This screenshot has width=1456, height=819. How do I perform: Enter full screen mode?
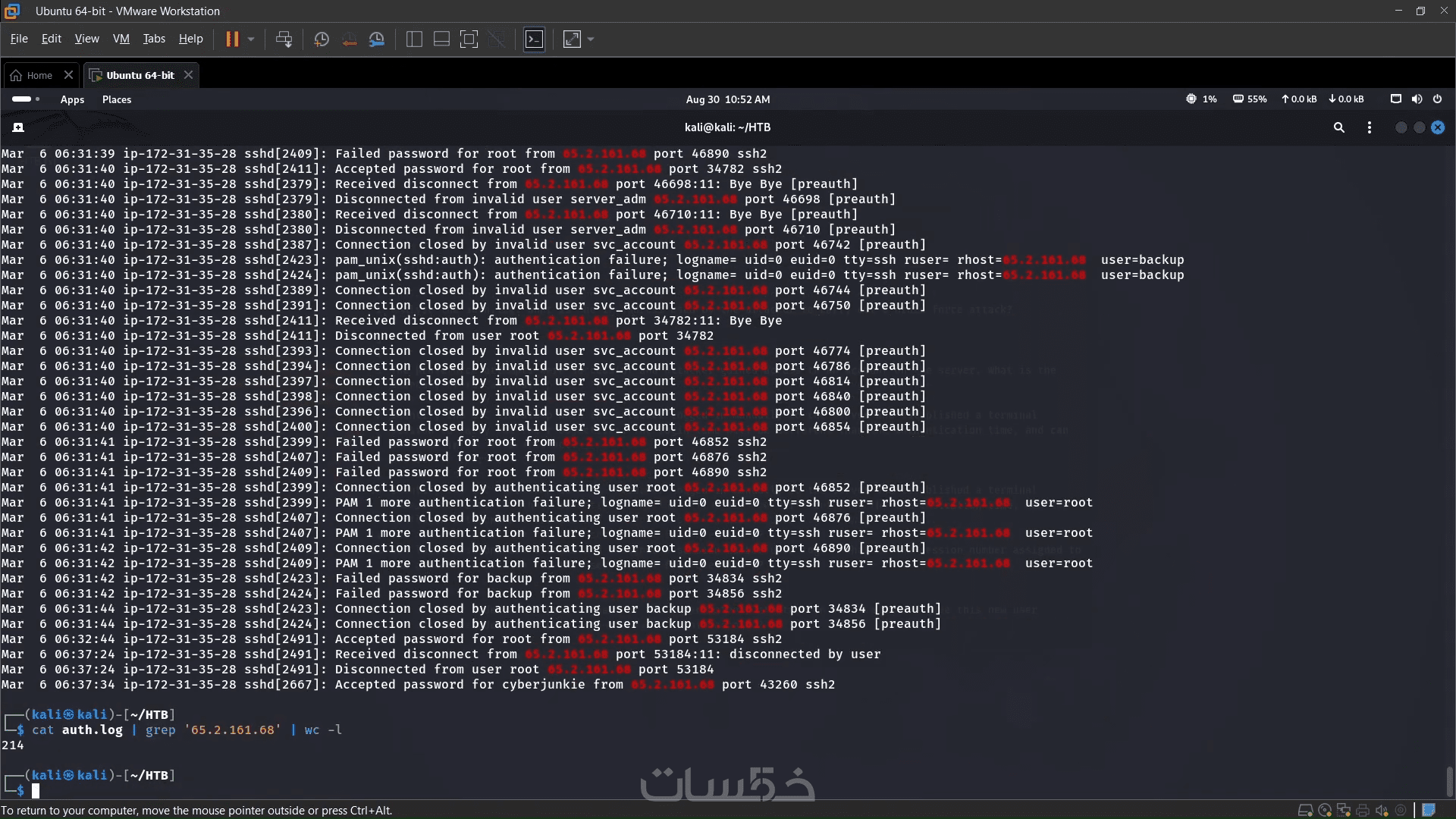click(469, 39)
